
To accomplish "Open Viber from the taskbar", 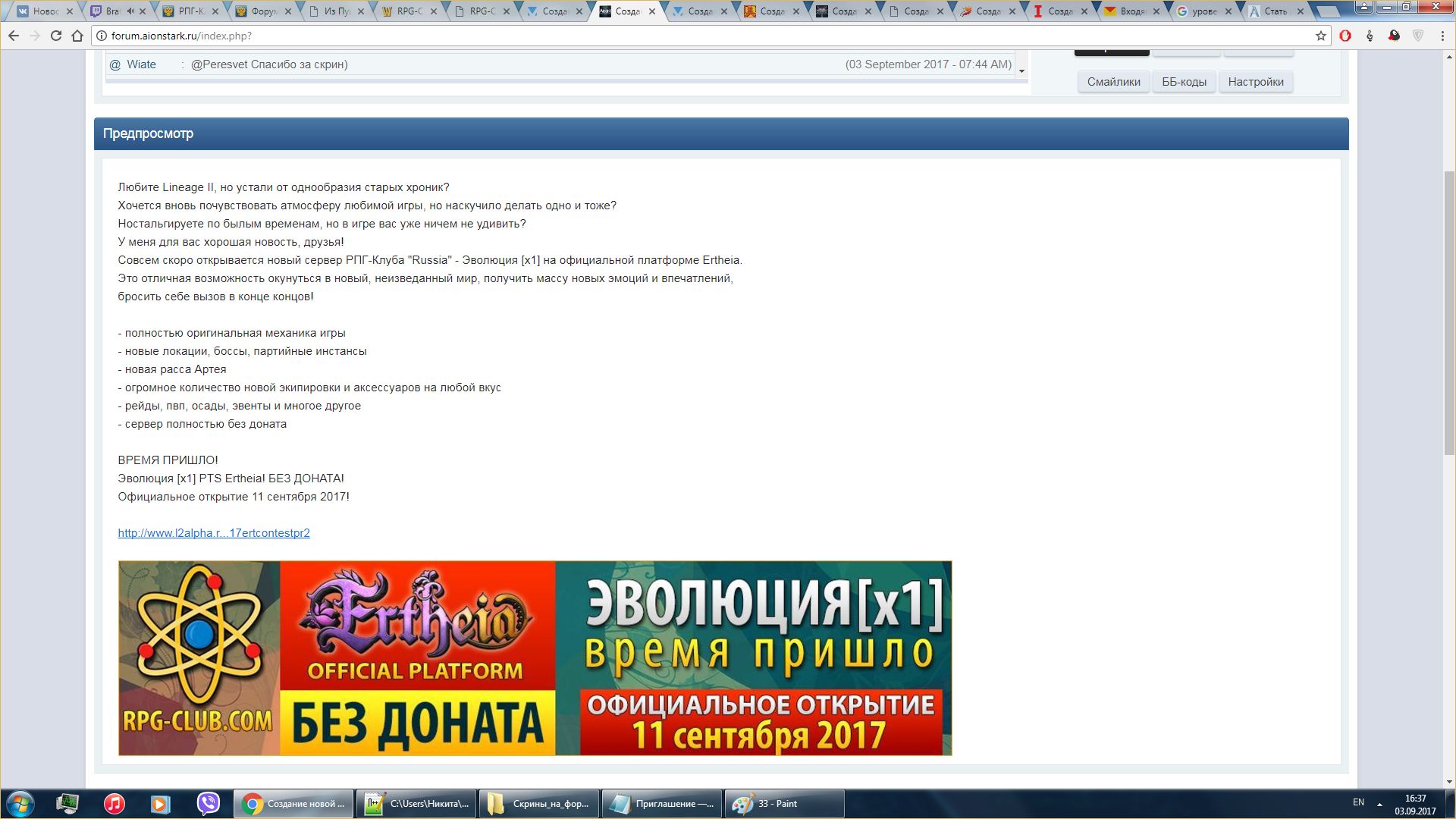I will [208, 804].
